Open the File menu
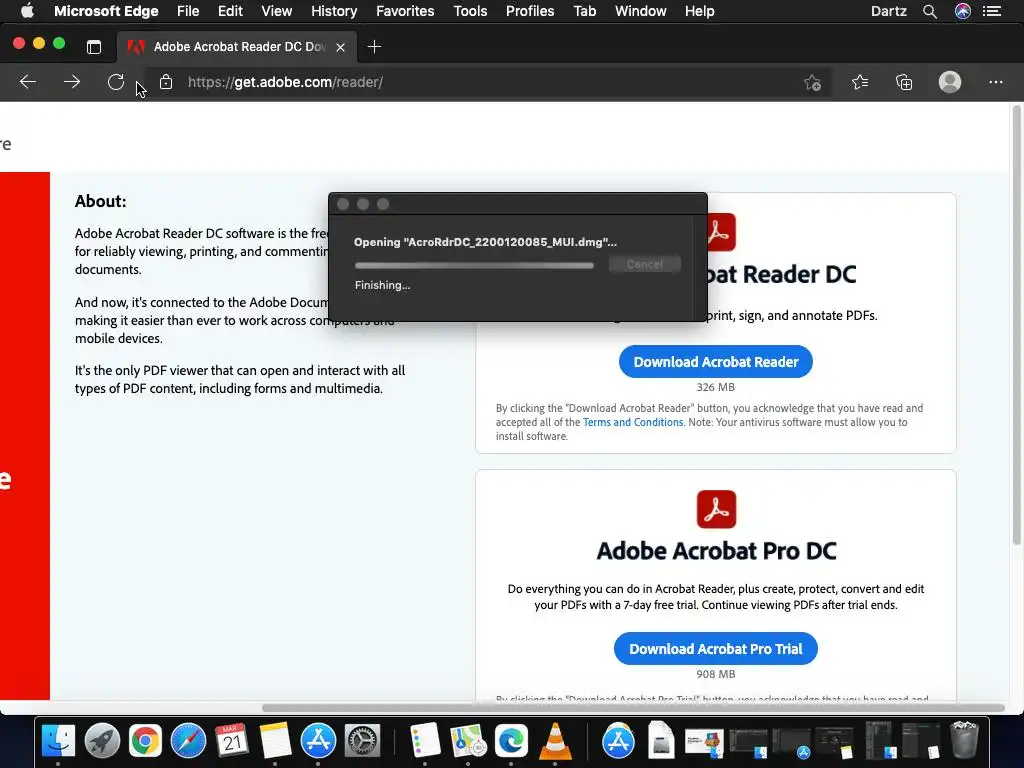Image resolution: width=1024 pixels, height=768 pixels. click(188, 11)
